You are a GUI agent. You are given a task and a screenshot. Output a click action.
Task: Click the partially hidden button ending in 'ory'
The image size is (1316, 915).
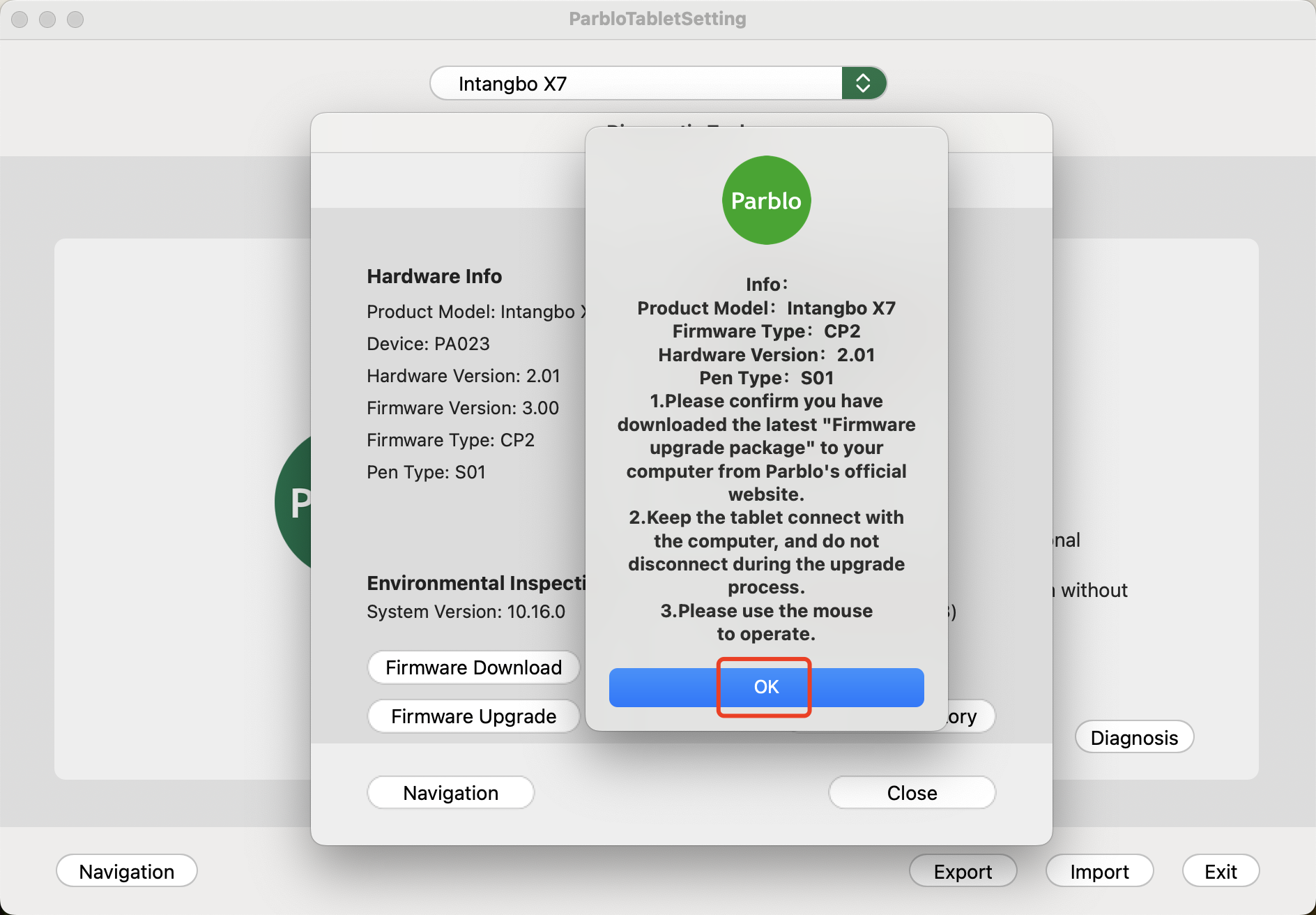pyautogui.click(x=970, y=716)
